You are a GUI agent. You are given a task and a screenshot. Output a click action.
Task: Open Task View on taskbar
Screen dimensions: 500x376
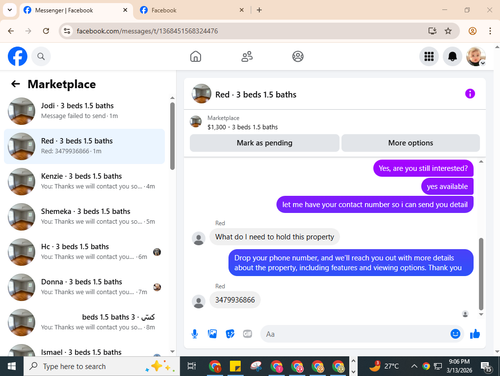pos(192,366)
